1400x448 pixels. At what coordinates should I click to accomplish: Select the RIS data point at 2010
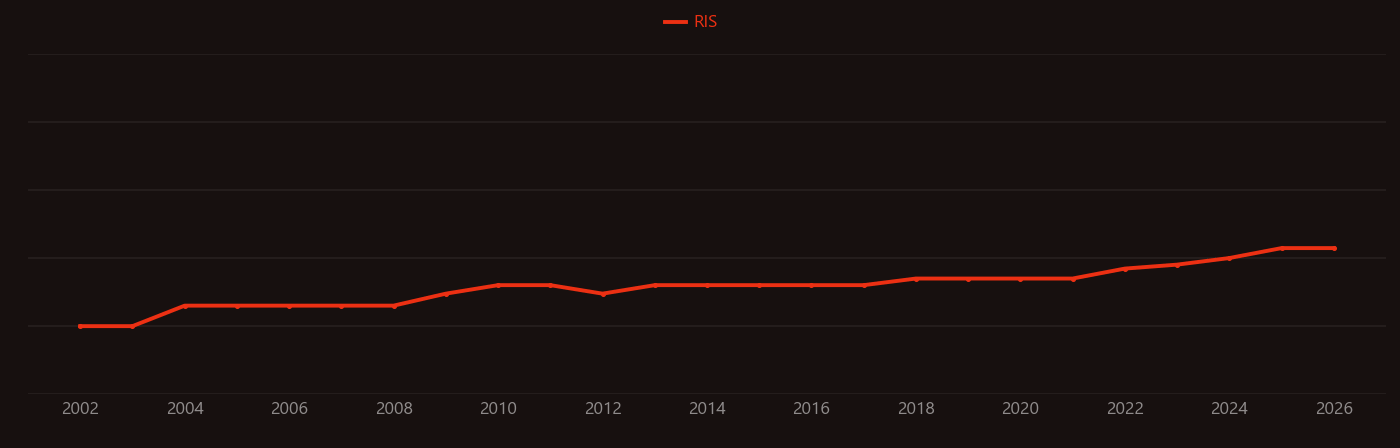498,285
